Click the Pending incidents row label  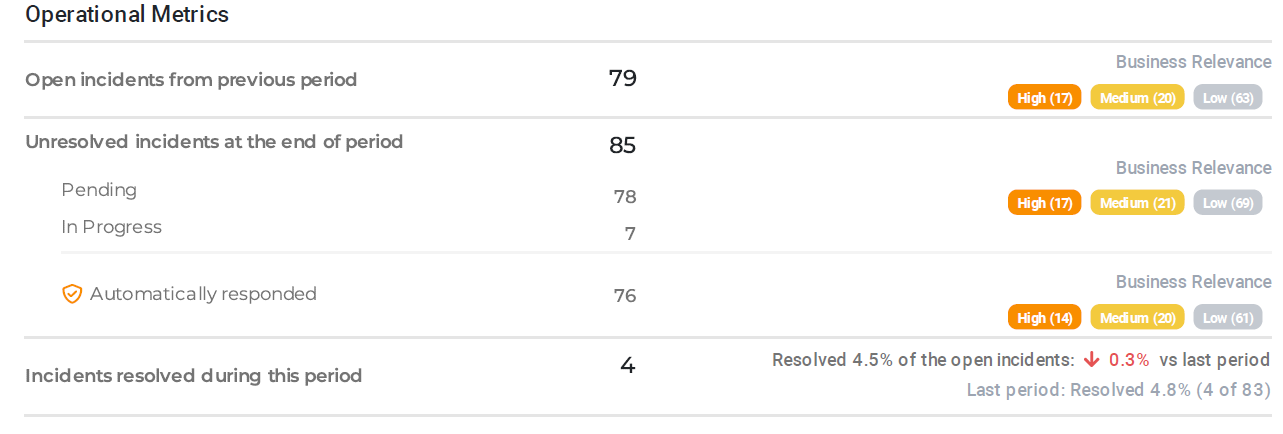coord(99,190)
